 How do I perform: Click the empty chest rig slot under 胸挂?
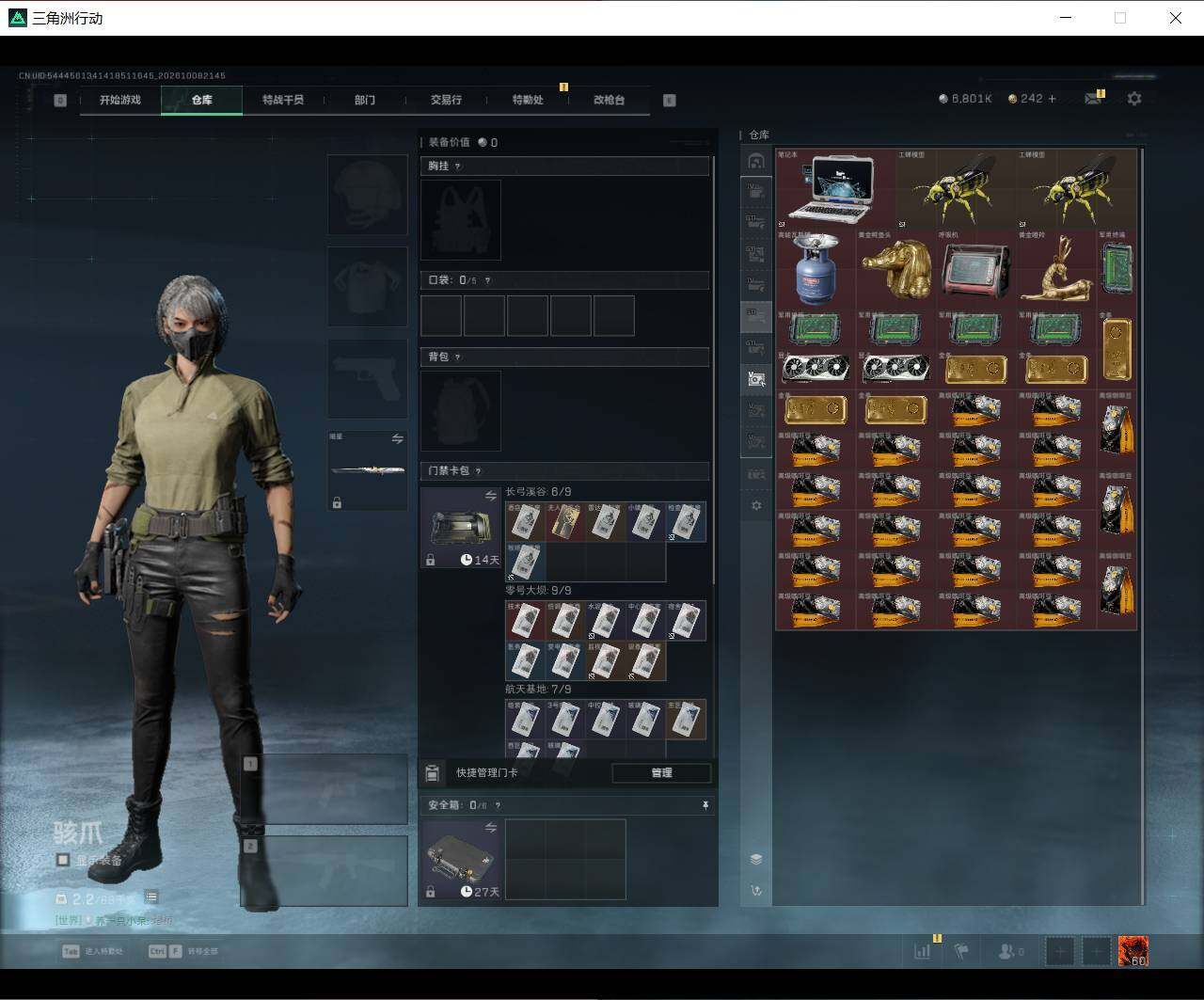point(461,220)
